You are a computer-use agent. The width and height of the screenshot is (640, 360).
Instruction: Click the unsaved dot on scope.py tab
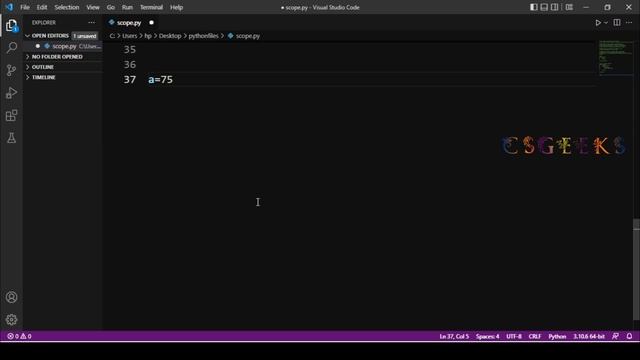pos(151,23)
